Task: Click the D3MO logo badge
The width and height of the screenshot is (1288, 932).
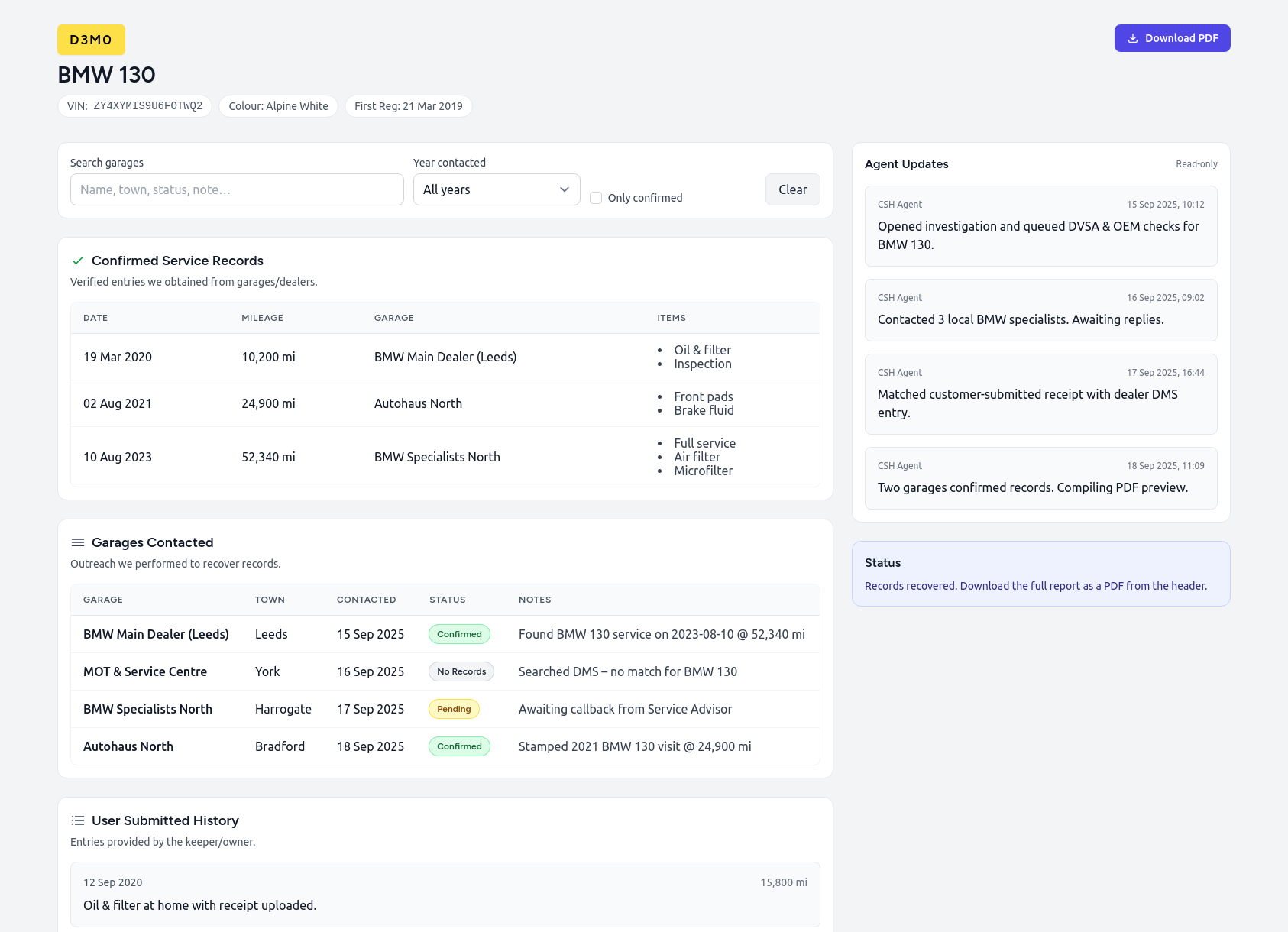Action: 91,40
